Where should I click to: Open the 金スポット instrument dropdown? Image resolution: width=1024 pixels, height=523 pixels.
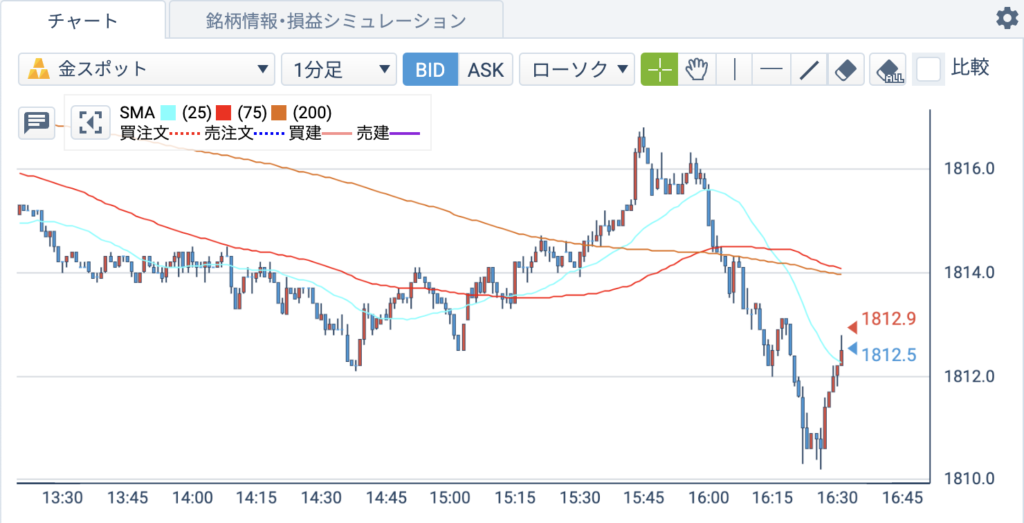pos(146,69)
